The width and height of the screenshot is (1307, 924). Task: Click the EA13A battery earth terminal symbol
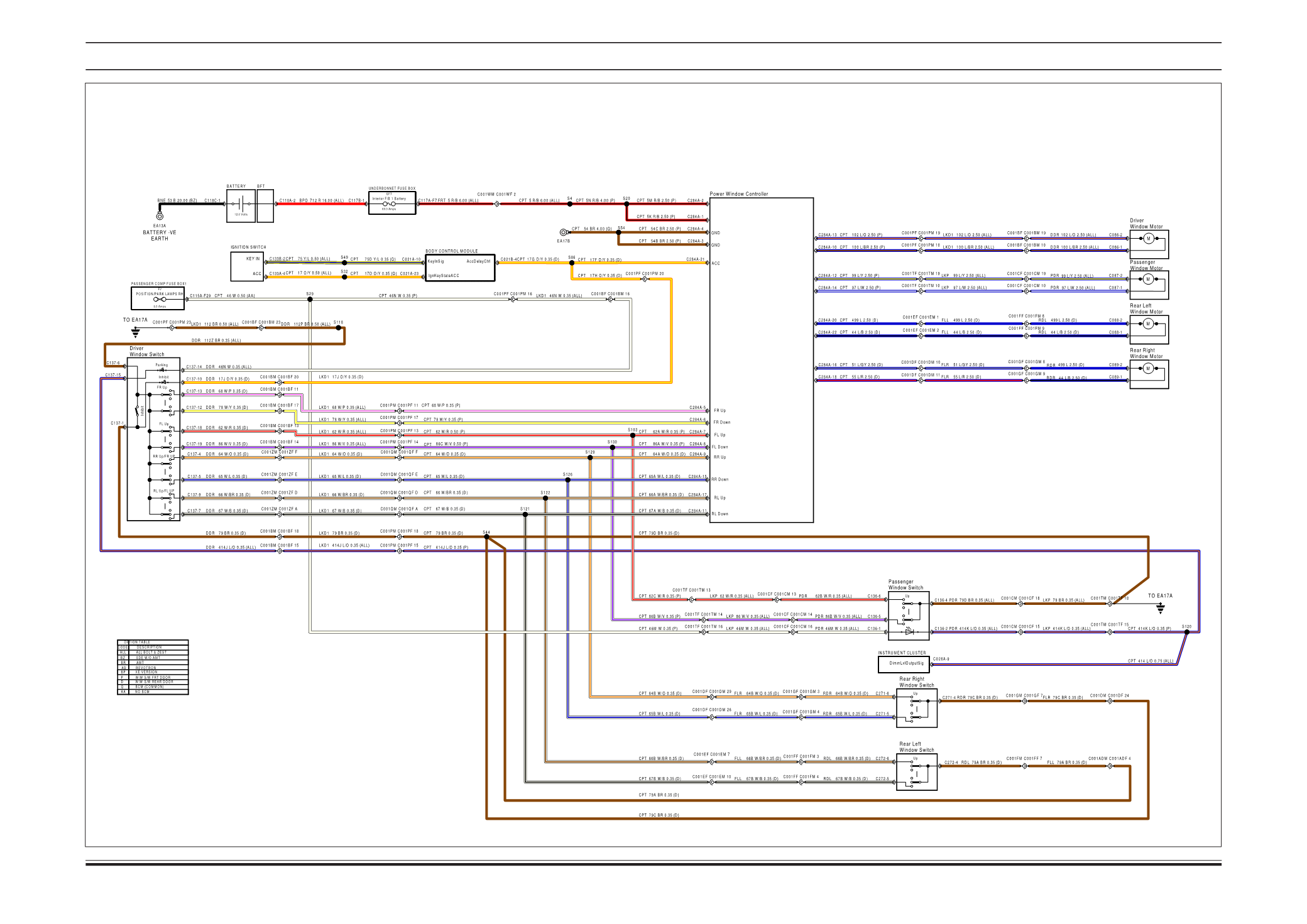pyautogui.click(x=160, y=216)
